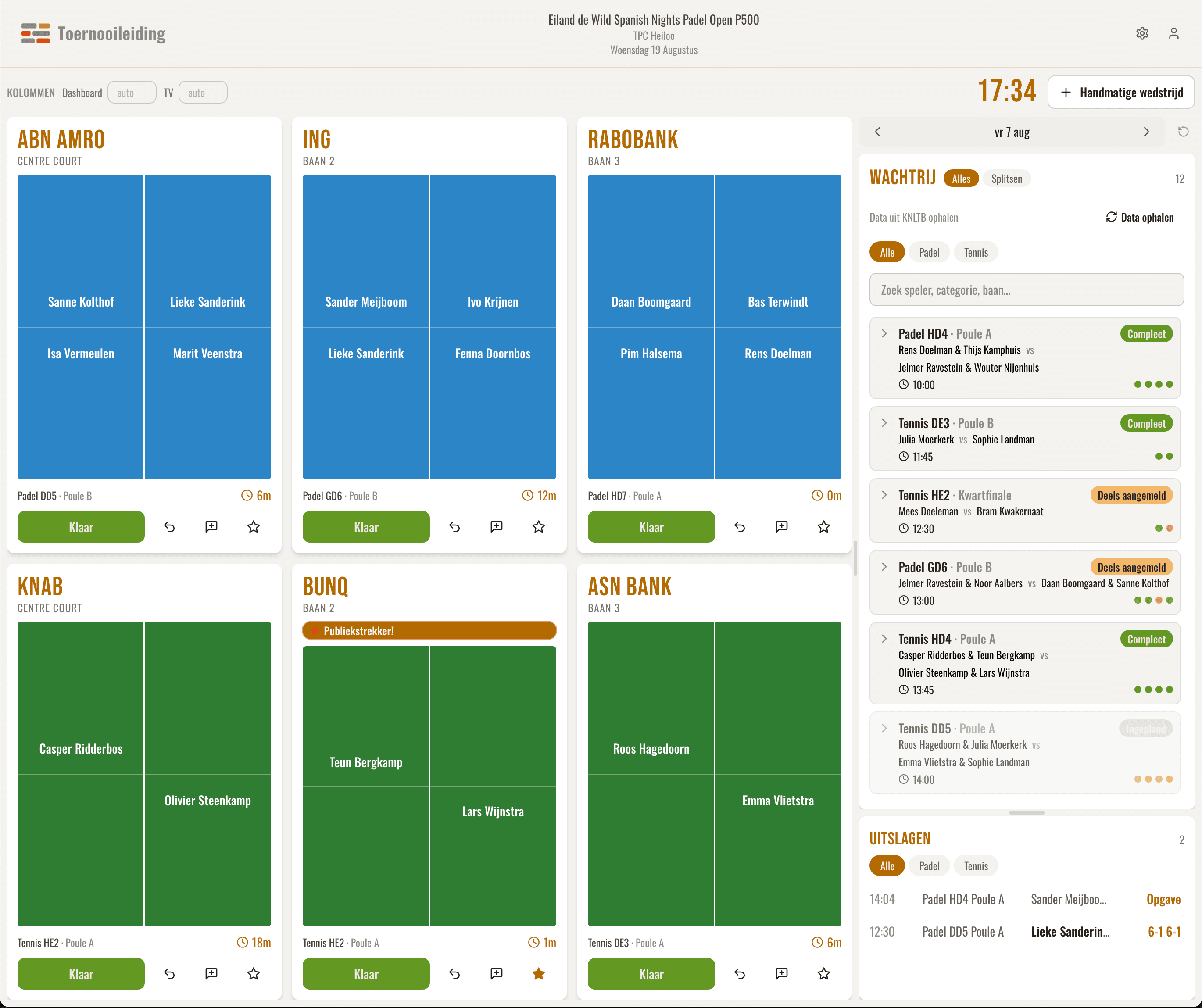
Task: Add comment on ABN AMRO court
Action: (x=211, y=527)
